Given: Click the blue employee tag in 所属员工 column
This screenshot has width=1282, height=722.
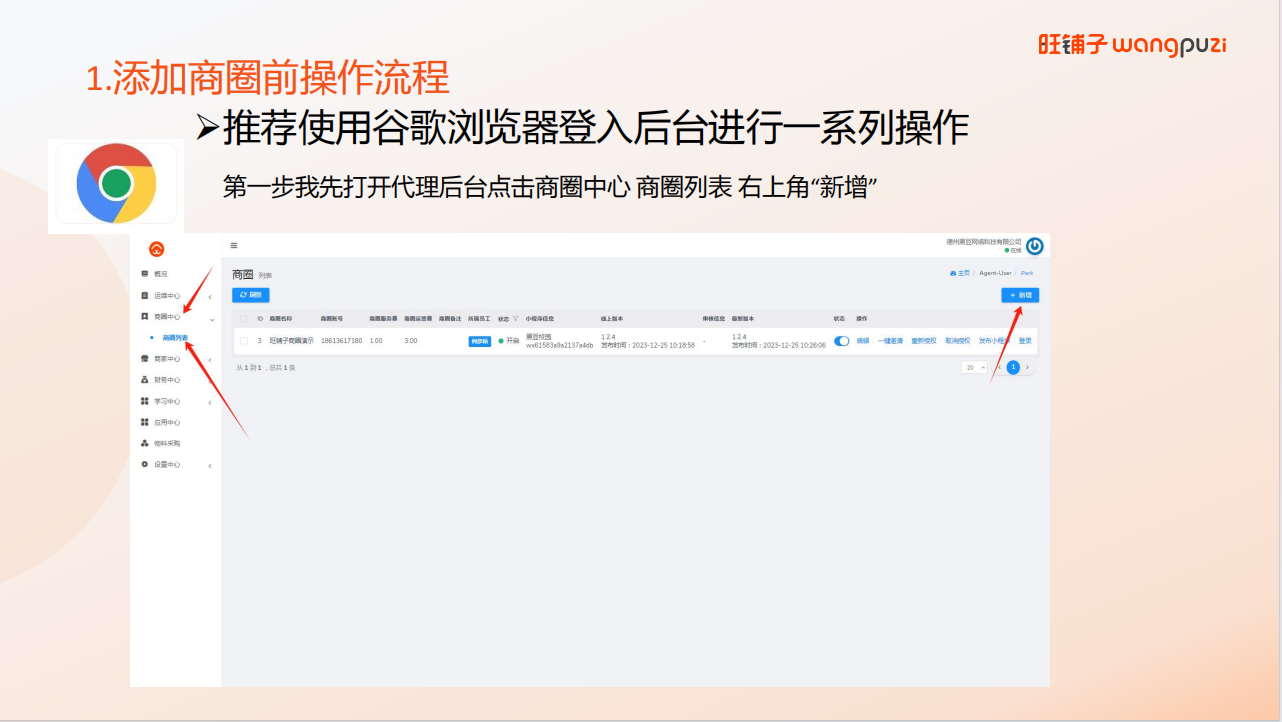Looking at the screenshot, I should 480,341.
